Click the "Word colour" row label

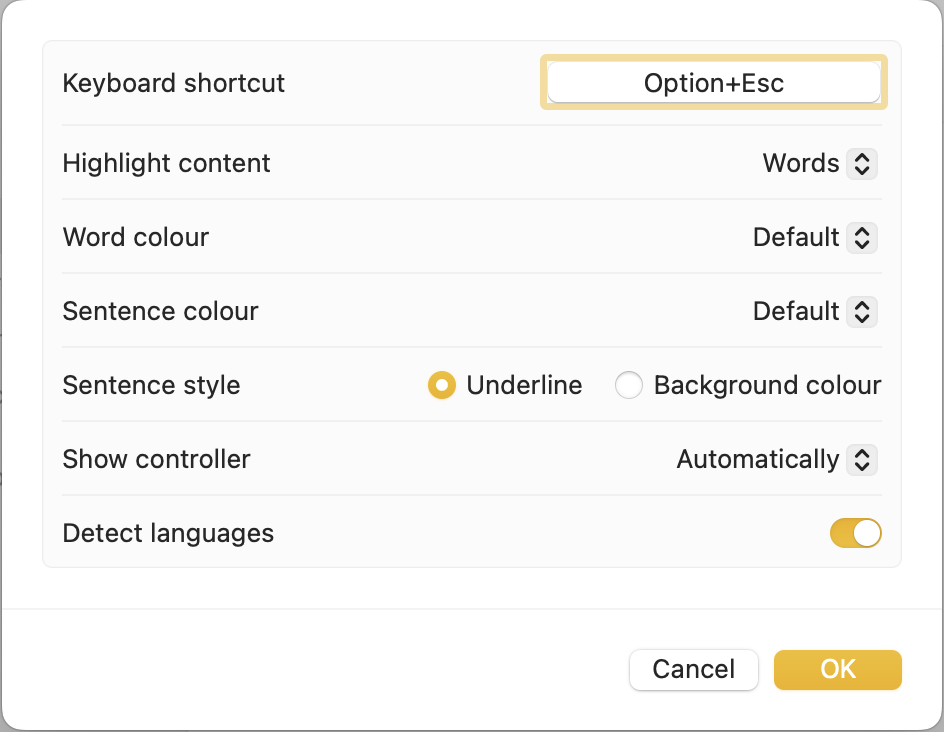coord(136,238)
